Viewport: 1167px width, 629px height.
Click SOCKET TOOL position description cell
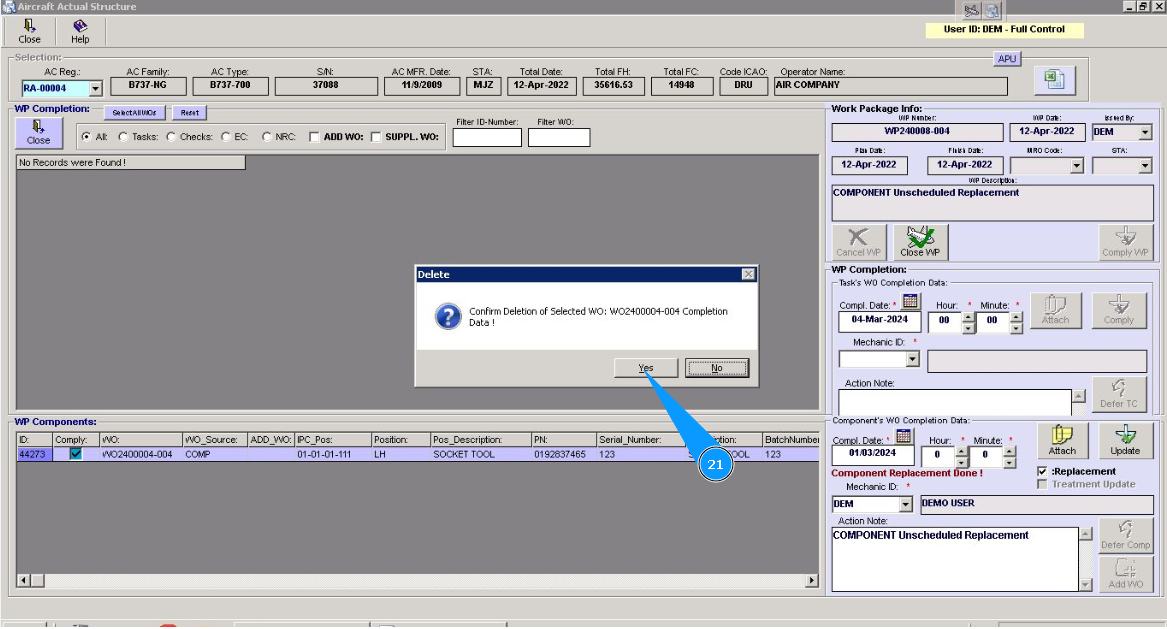(481, 454)
